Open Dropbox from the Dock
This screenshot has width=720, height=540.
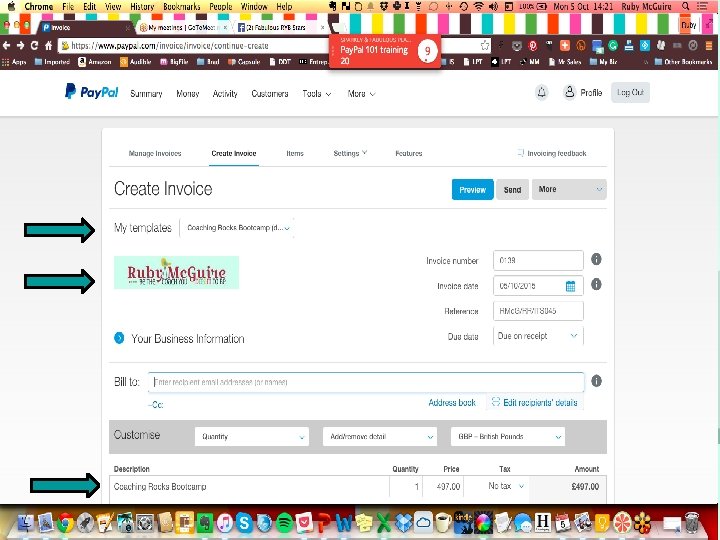tap(404, 523)
